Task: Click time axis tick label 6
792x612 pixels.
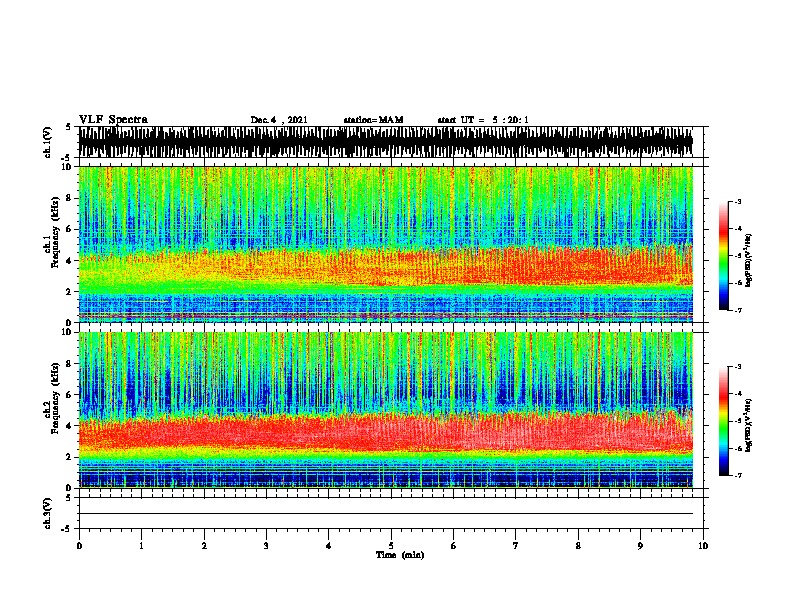Action: [454, 546]
